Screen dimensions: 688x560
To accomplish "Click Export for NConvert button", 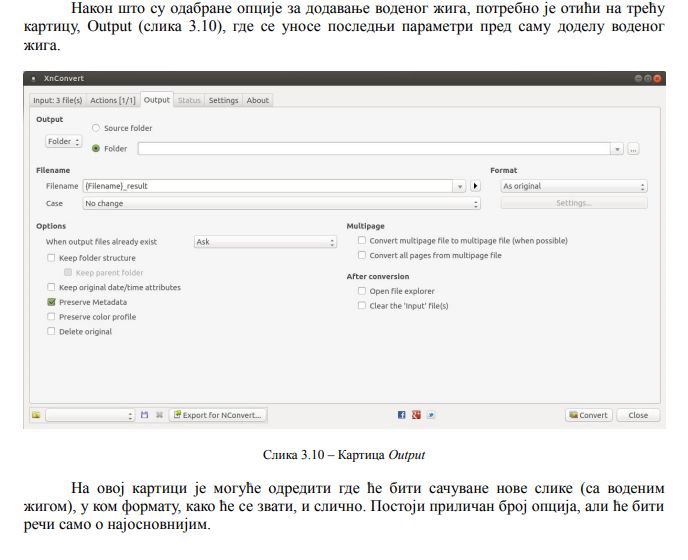I will pyautogui.click(x=218, y=415).
